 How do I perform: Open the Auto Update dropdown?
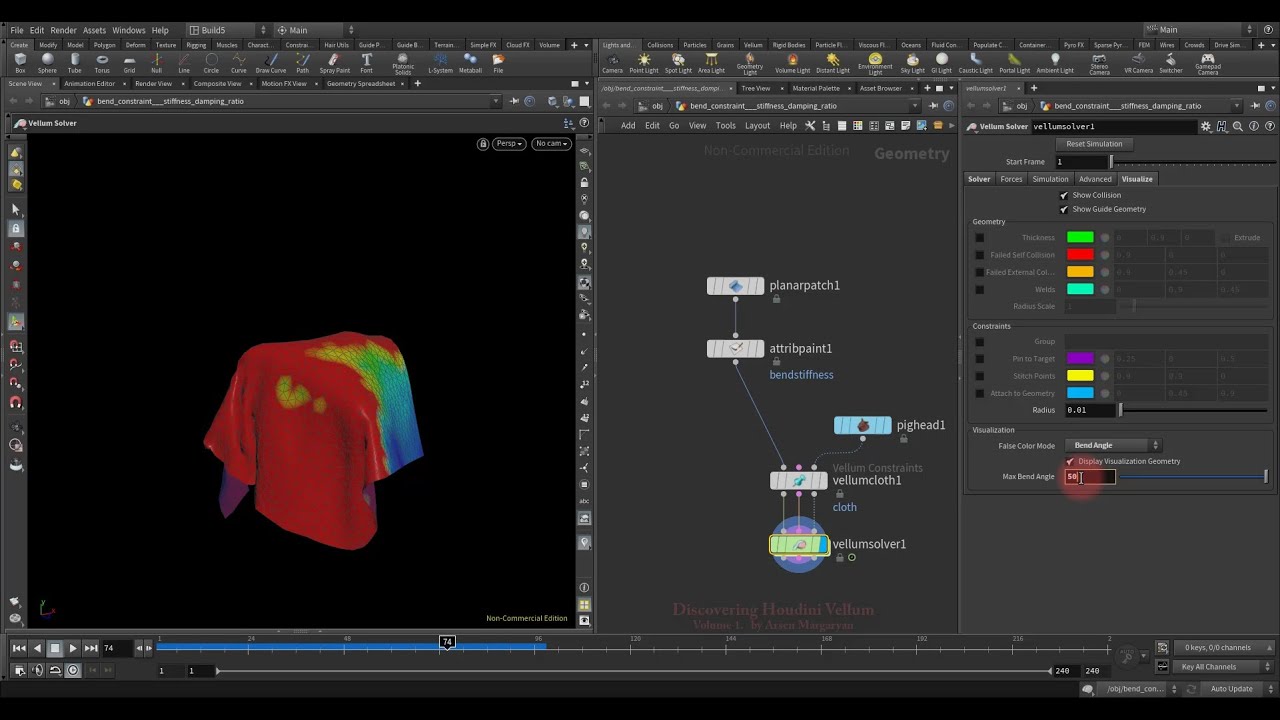[1237, 689]
